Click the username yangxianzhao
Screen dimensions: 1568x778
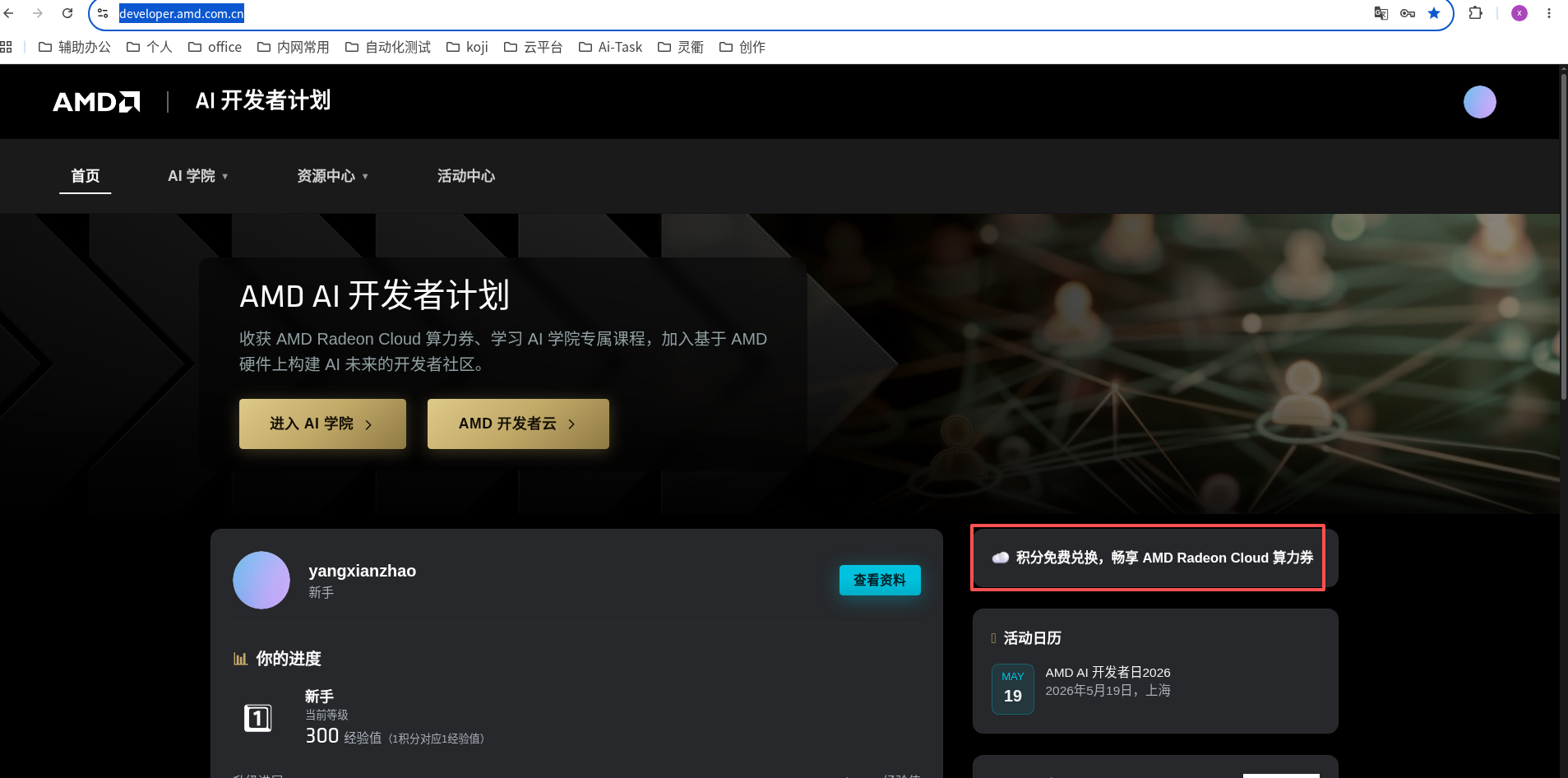(x=362, y=571)
